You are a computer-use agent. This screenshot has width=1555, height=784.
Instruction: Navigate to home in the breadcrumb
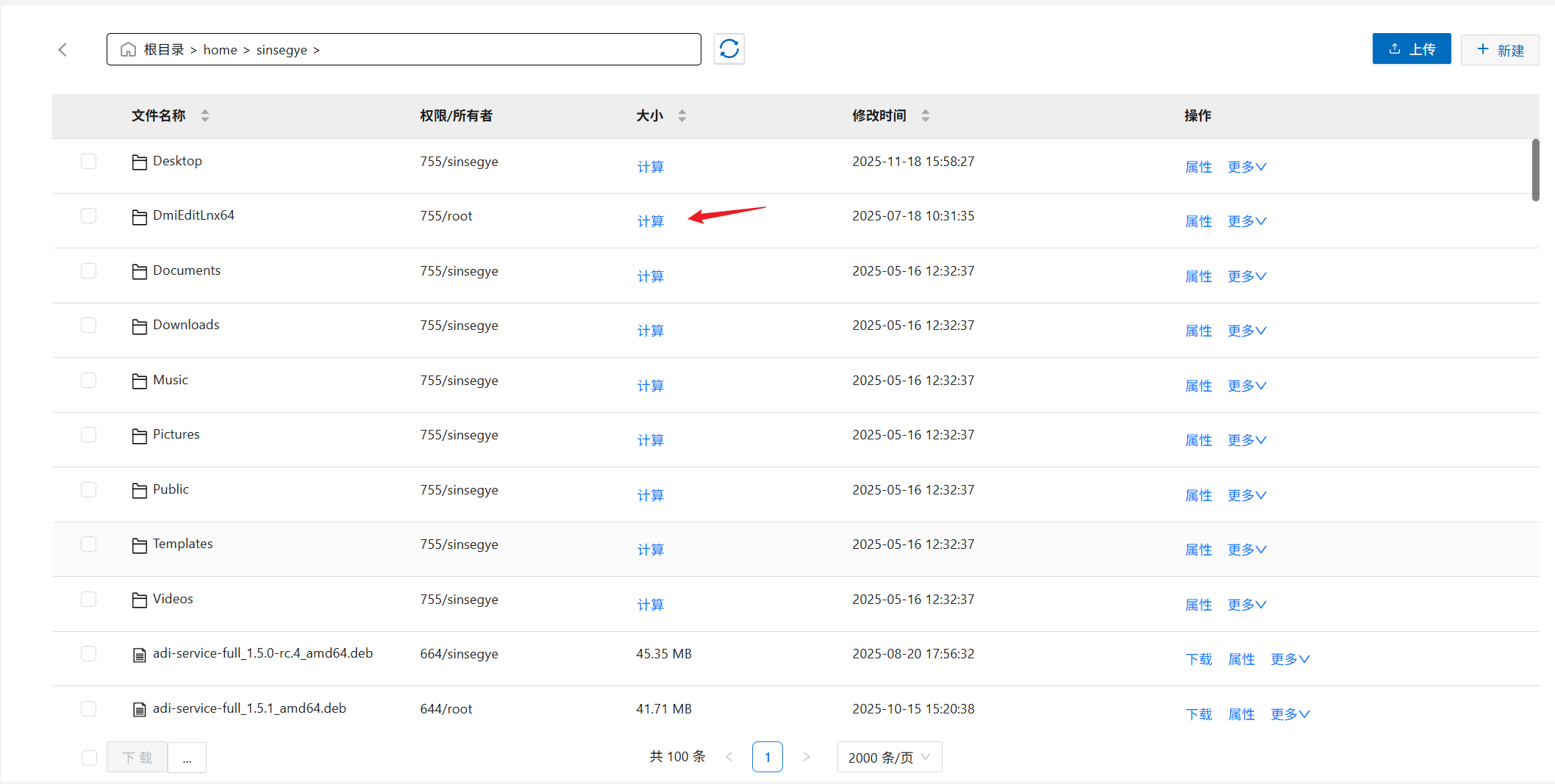(220, 49)
